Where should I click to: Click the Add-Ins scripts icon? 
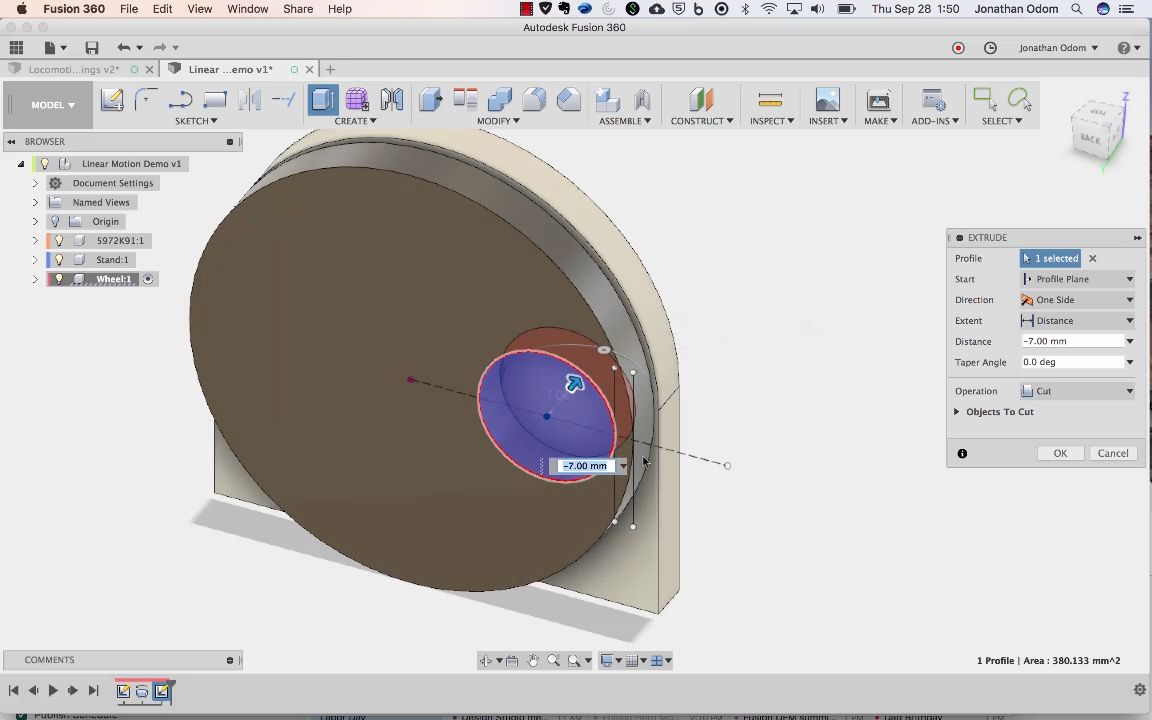(x=933, y=99)
